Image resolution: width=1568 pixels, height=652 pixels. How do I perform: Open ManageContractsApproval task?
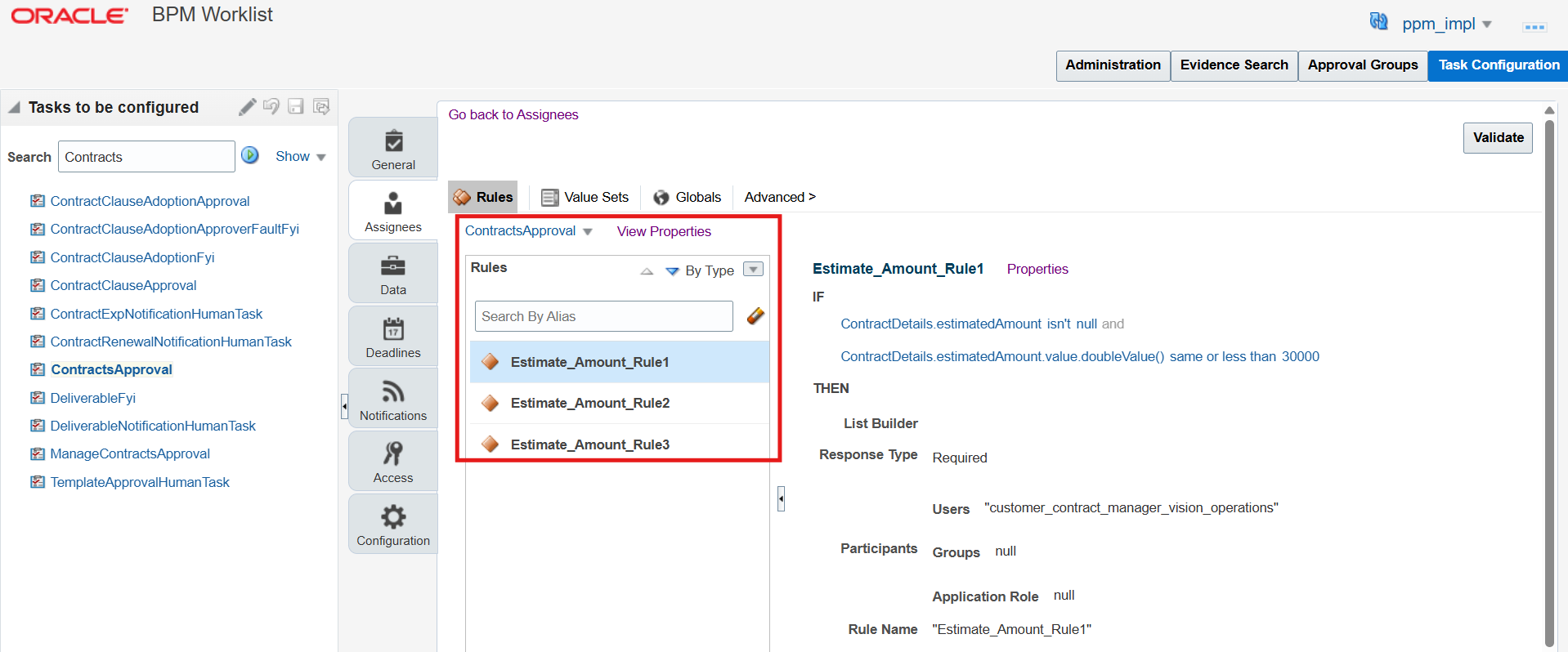130,453
